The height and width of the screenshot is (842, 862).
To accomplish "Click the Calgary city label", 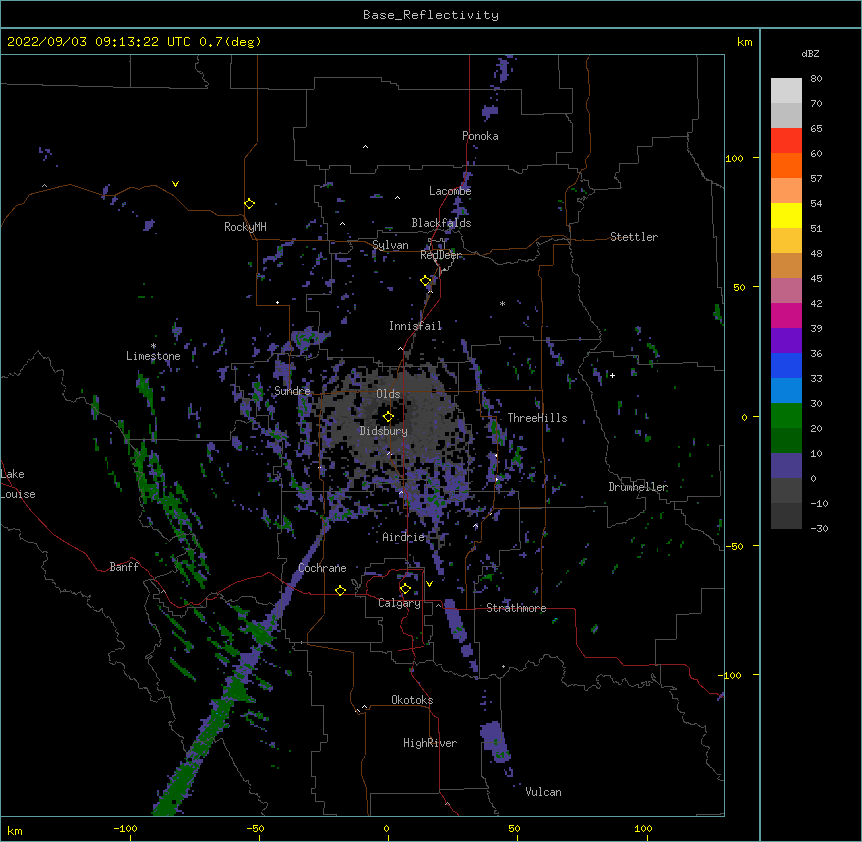I will pyautogui.click(x=399, y=603).
